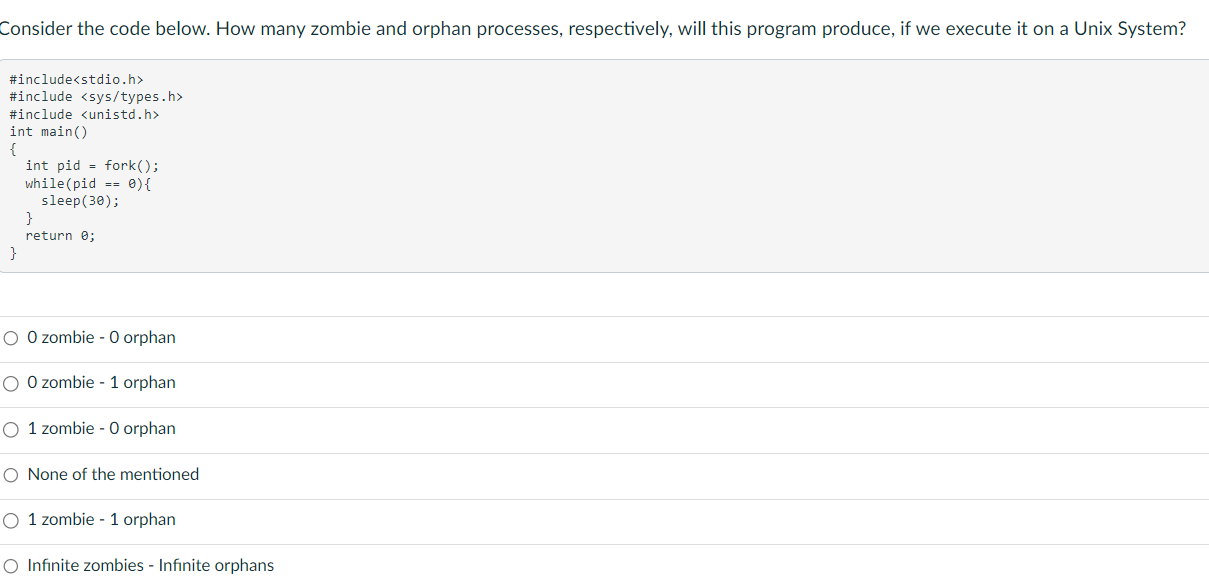Click the "1 zombie - 1 orphan" answer label
The image size is (1209, 588).
(x=101, y=520)
